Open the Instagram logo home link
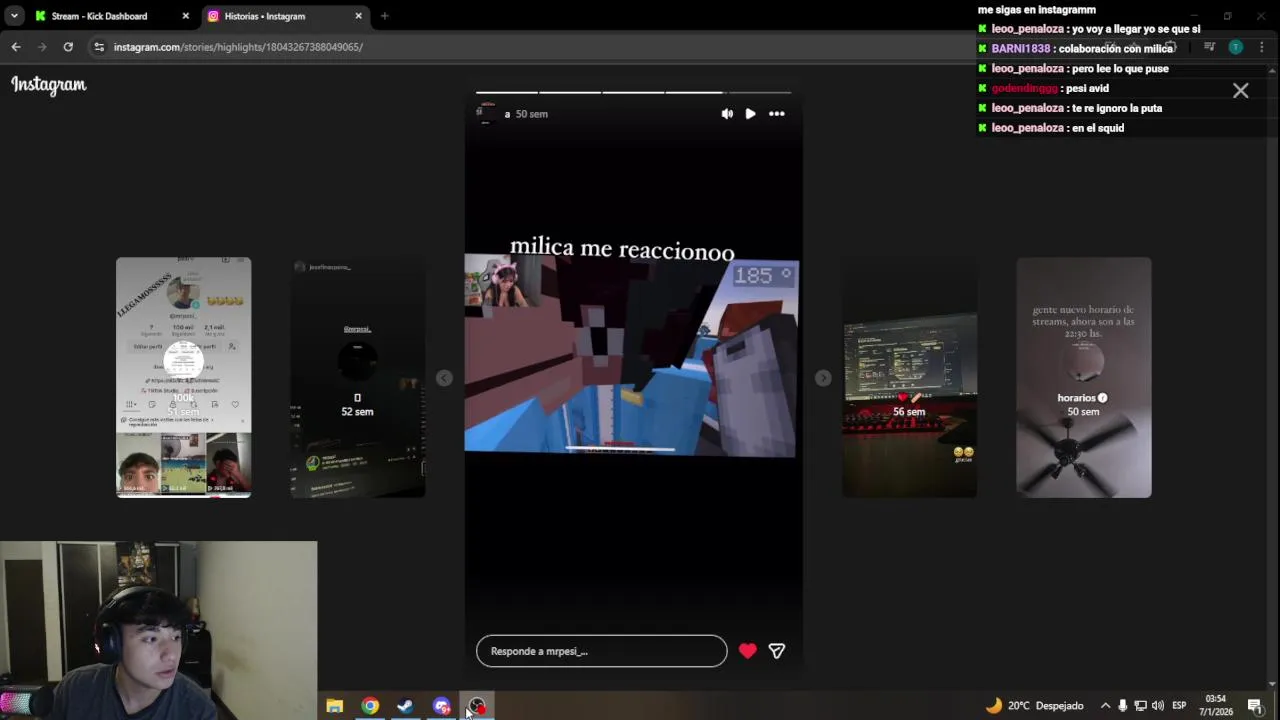This screenshot has height=720, width=1280. tap(49, 85)
